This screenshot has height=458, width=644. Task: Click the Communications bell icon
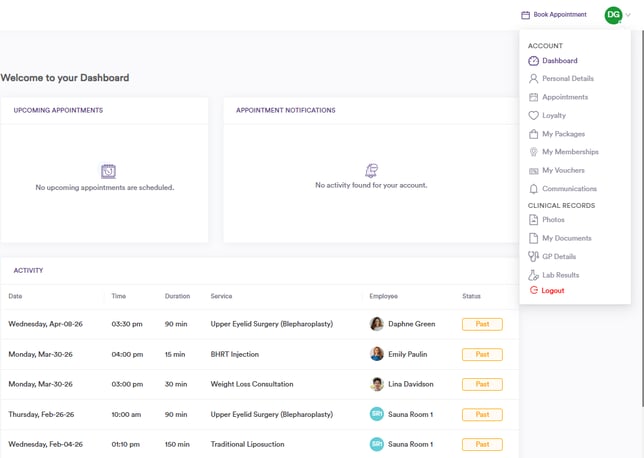pyautogui.click(x=534, y=189)
